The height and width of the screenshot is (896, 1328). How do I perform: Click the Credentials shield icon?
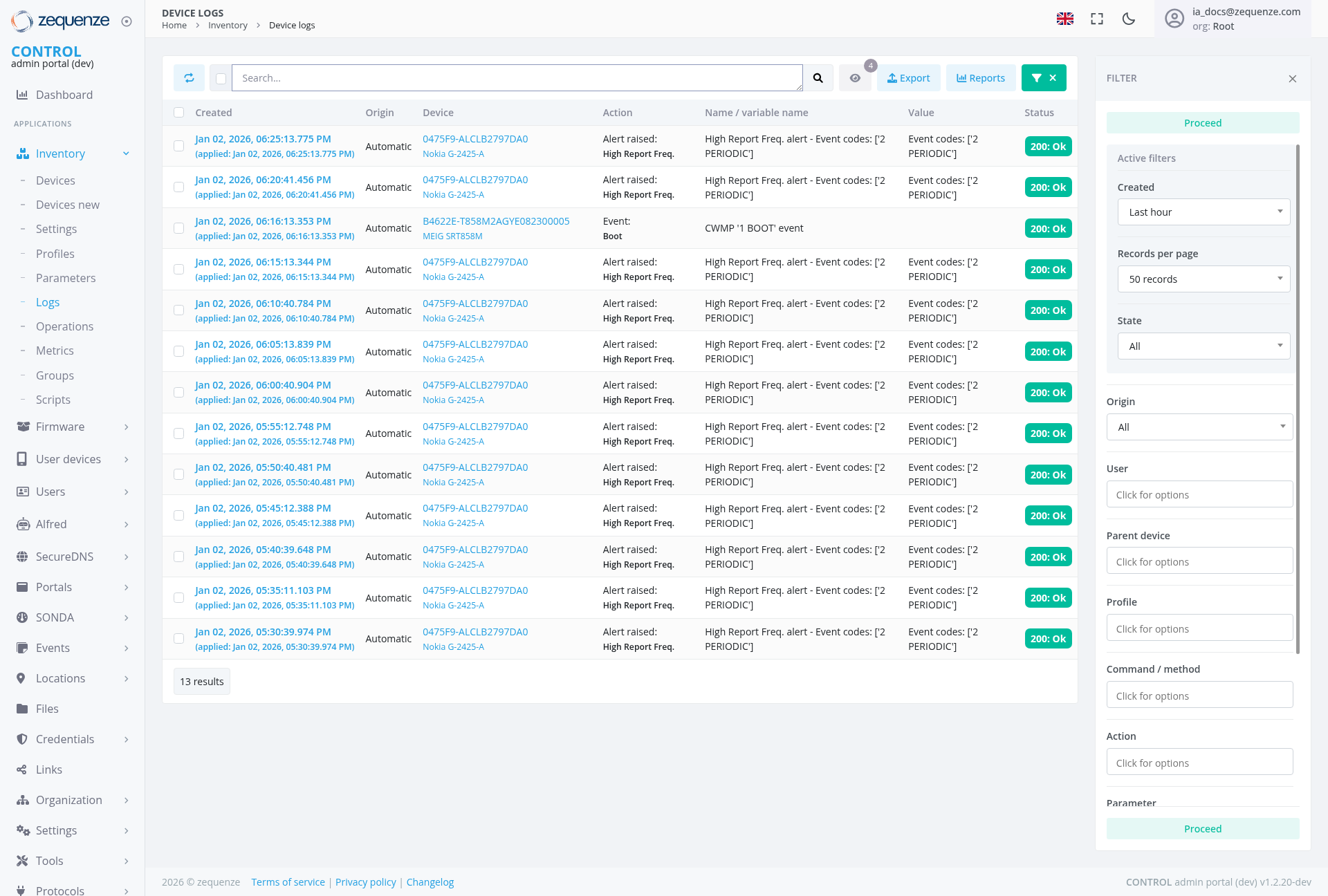coord(22,739)
